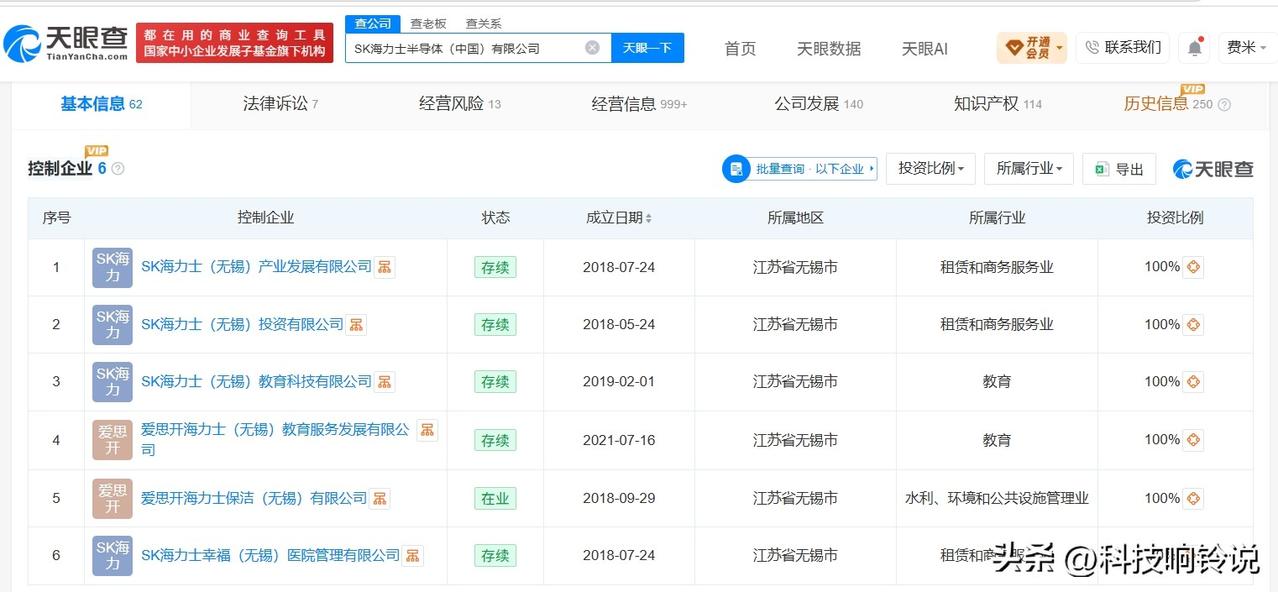The height and width of the screenshot is (592, 1278).
Task: Open link 爱思开海力士保洁（无锡）有限公司
Action: pyautogui.click(x=254, y=498)
